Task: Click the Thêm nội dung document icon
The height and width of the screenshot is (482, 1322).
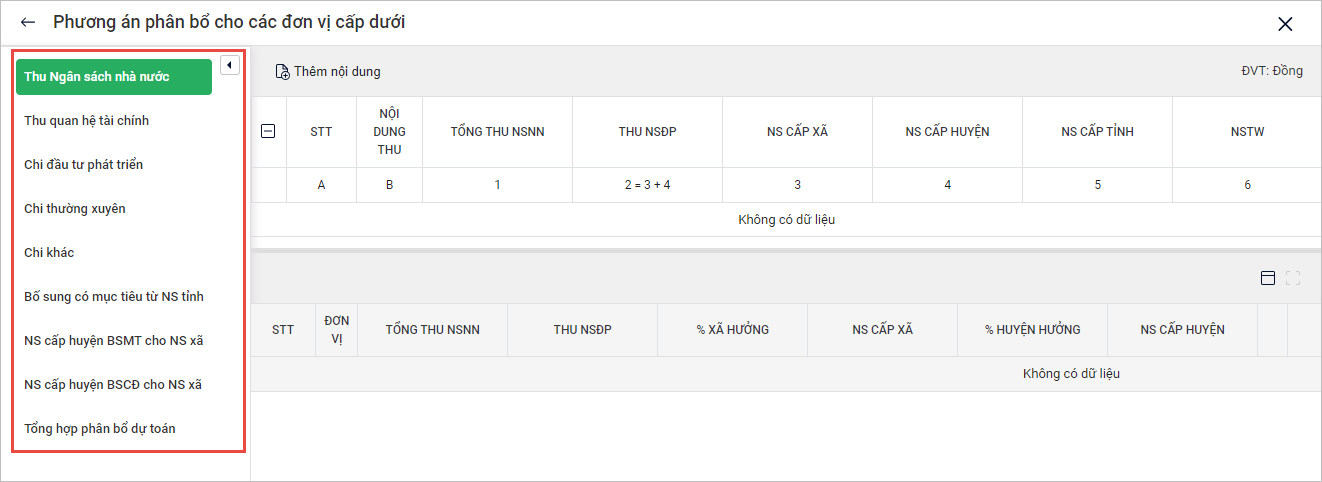Action: tap(282, 72)
